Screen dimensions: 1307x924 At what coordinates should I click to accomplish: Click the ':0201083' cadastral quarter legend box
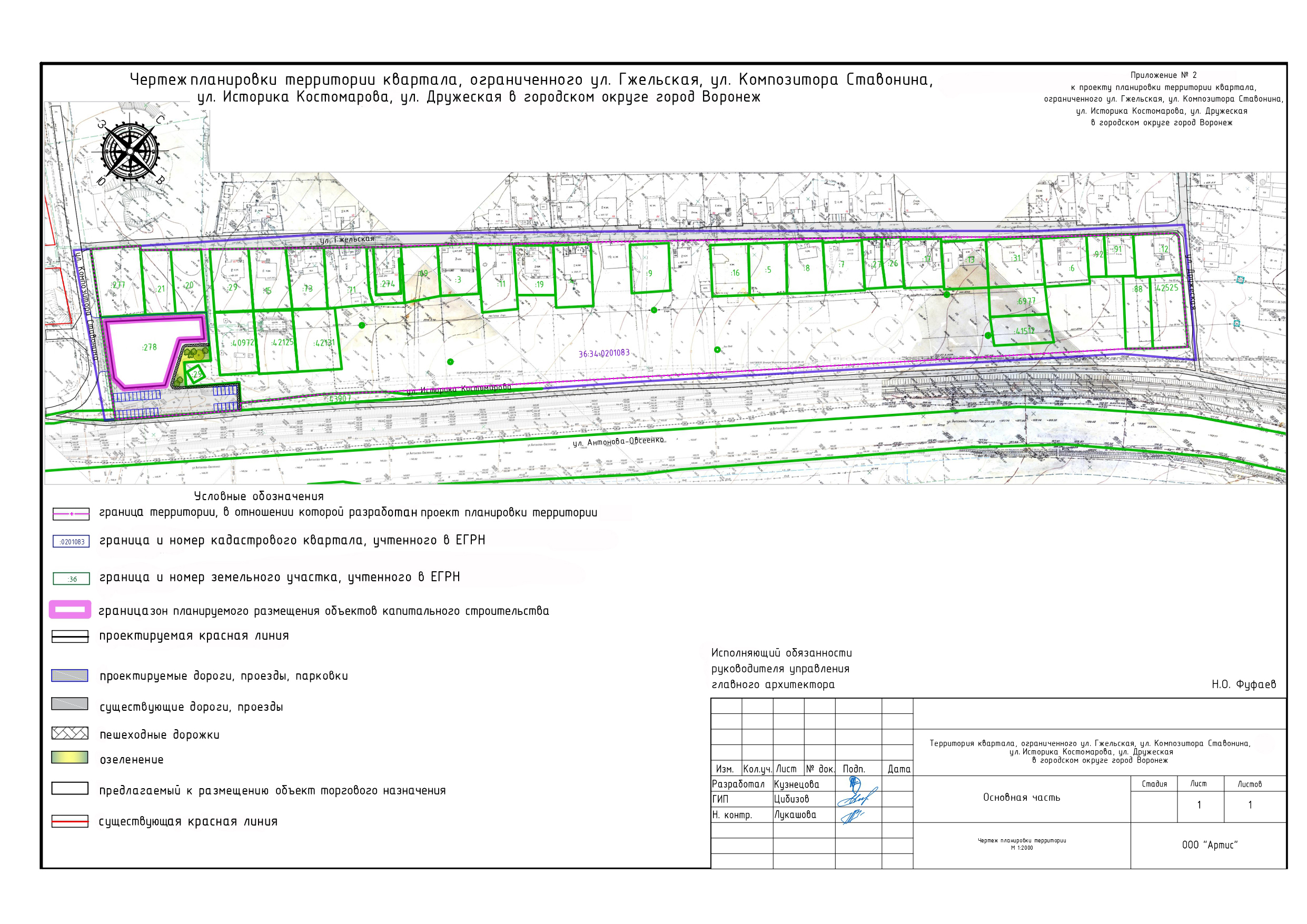[71, 541]
